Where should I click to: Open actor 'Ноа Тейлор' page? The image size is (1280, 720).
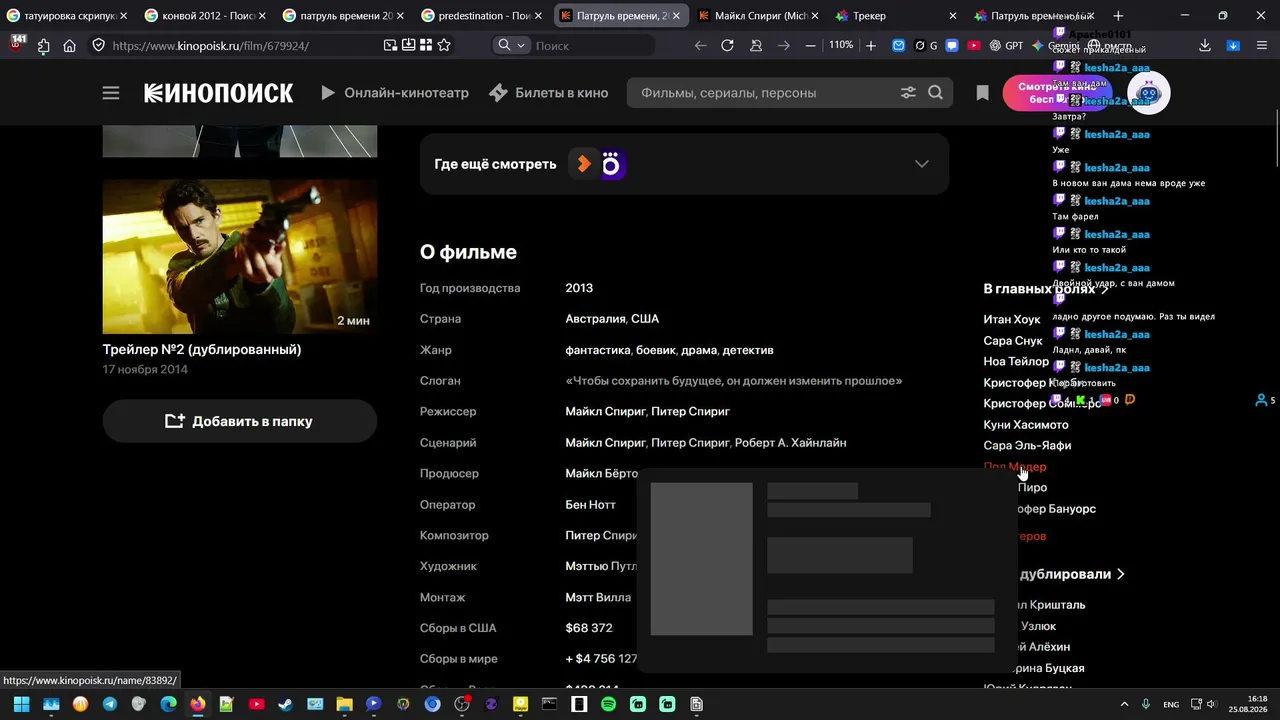click(x=1016, y=362)
